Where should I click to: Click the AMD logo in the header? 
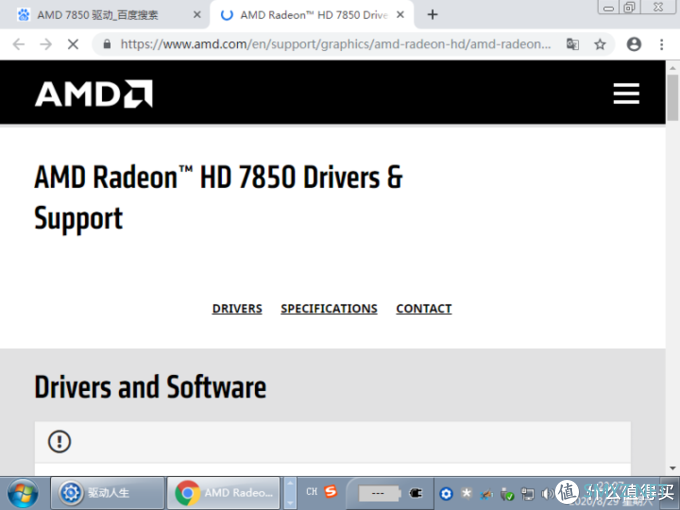(94, 93)
